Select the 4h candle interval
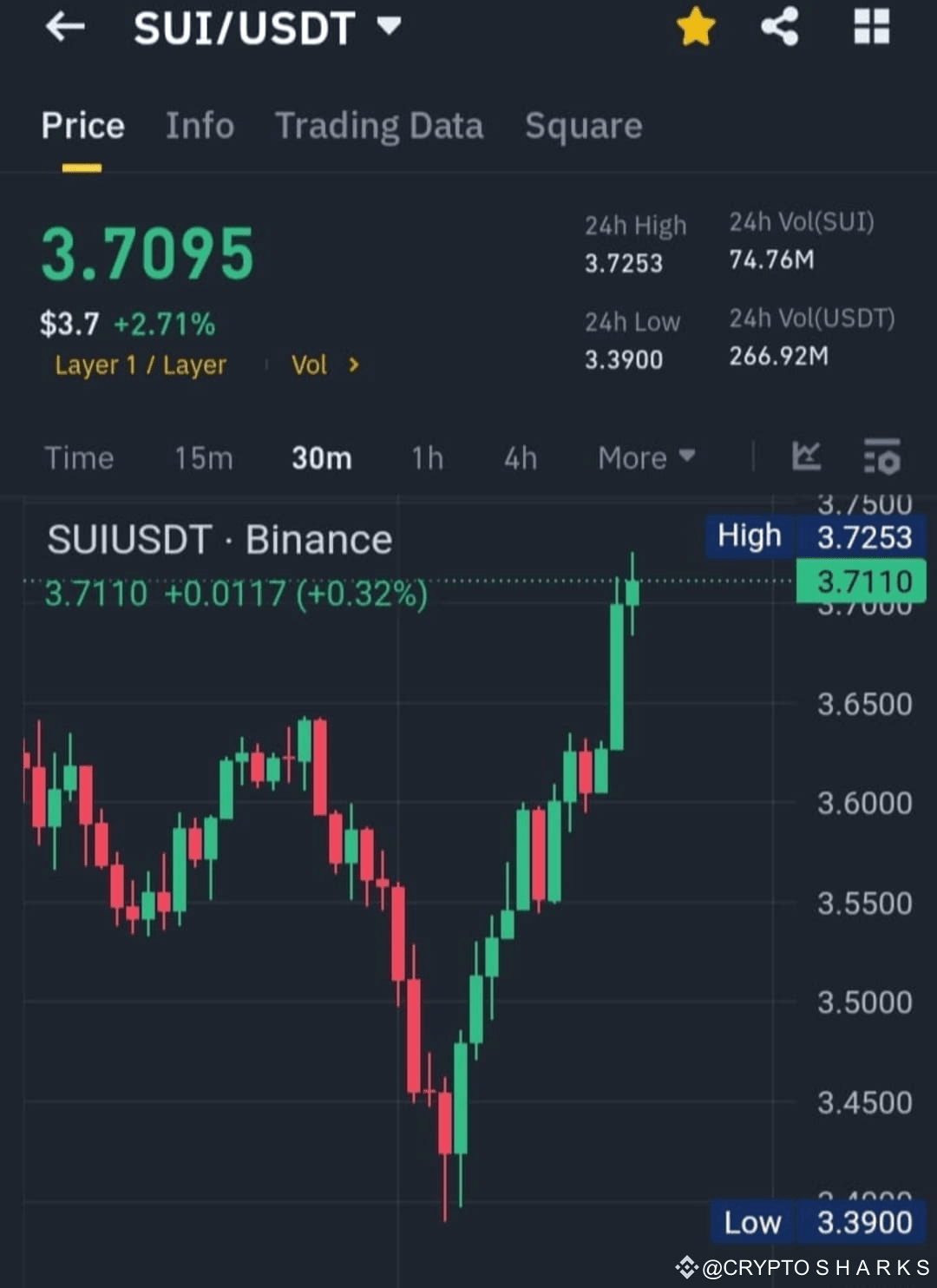Screen dimensions: 937x1288 tap(520, 457)
